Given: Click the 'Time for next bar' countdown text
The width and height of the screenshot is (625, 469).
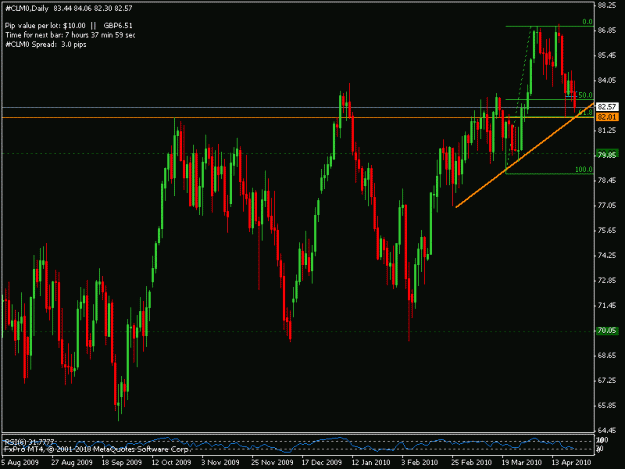Looking at the screenshot, I should [x=70, y=35].
